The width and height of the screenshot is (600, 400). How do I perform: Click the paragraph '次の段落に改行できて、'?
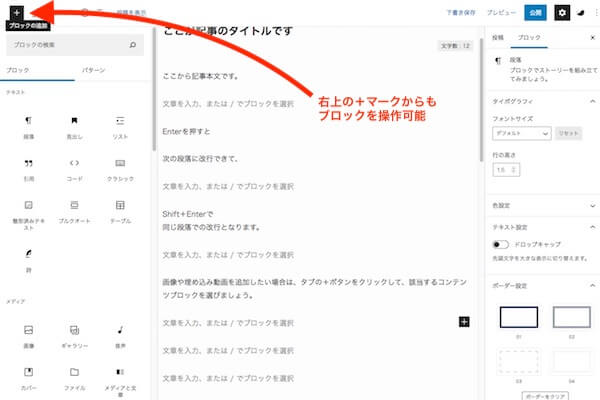(200, 158)
